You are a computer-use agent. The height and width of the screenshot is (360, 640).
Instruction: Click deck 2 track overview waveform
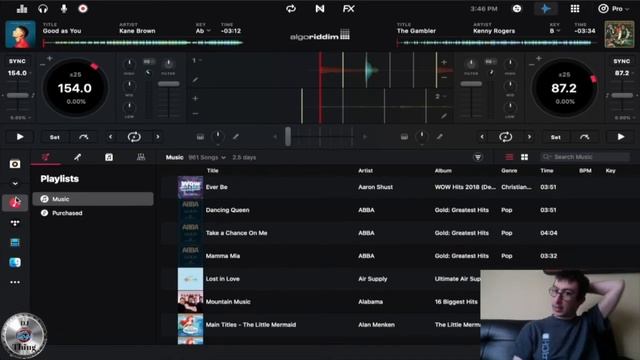coord(496,42)
